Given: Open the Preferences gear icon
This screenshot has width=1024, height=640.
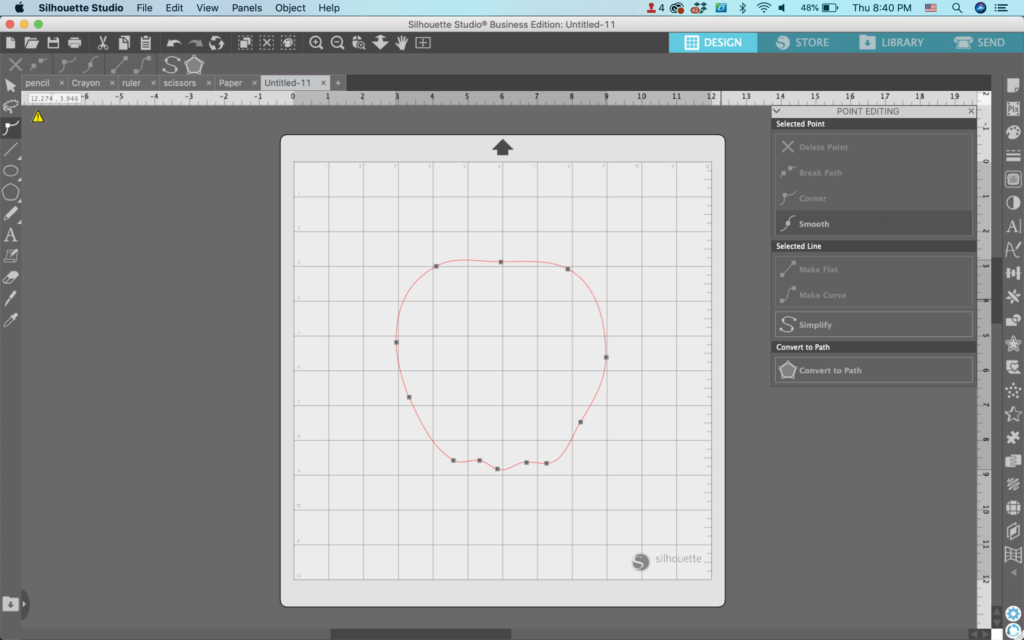Looking at the screenshot, I should pyautogui.click(x=1013, y=613).
